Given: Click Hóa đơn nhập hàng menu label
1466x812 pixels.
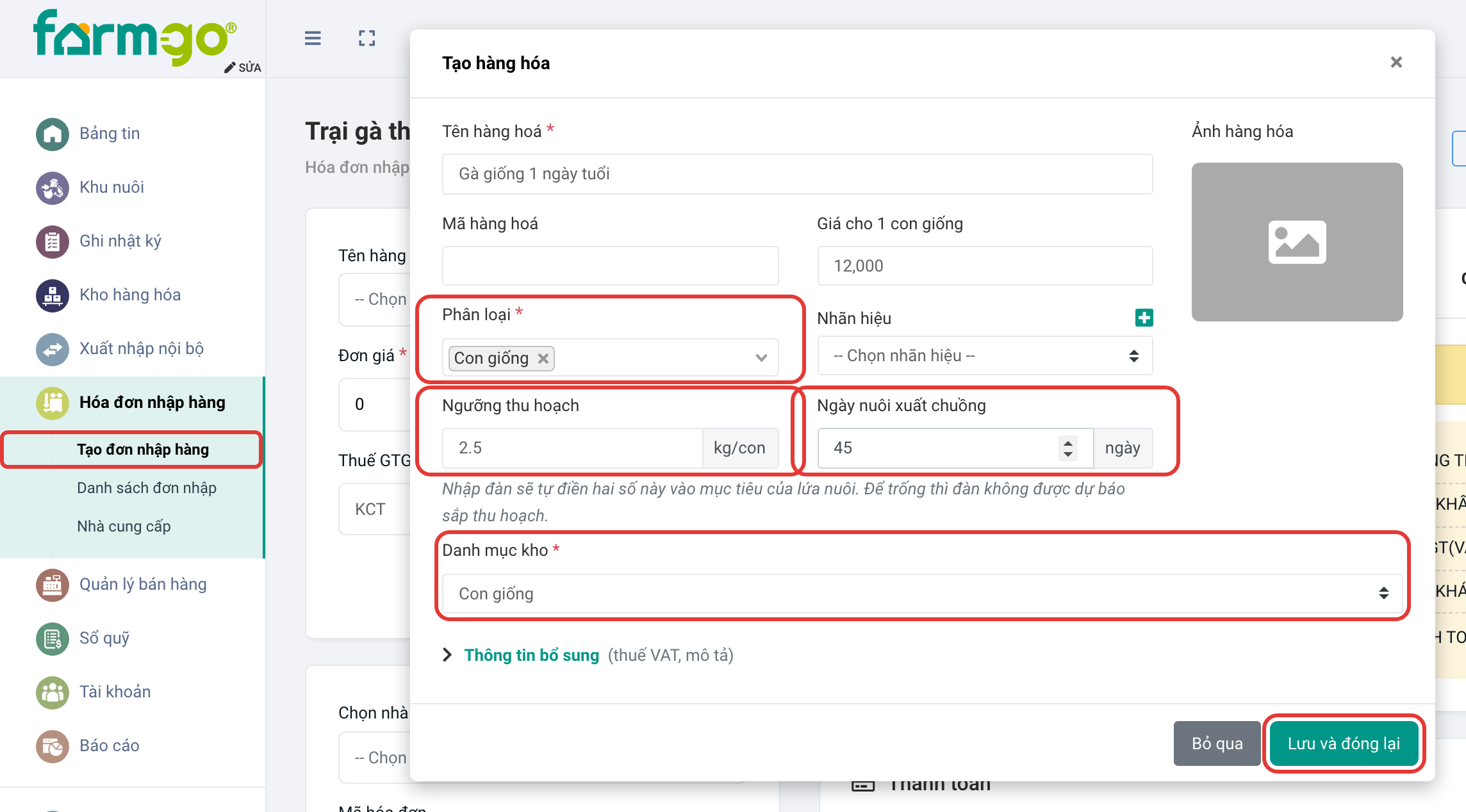Looking at the screenshot, I should (x=152, y=402).
